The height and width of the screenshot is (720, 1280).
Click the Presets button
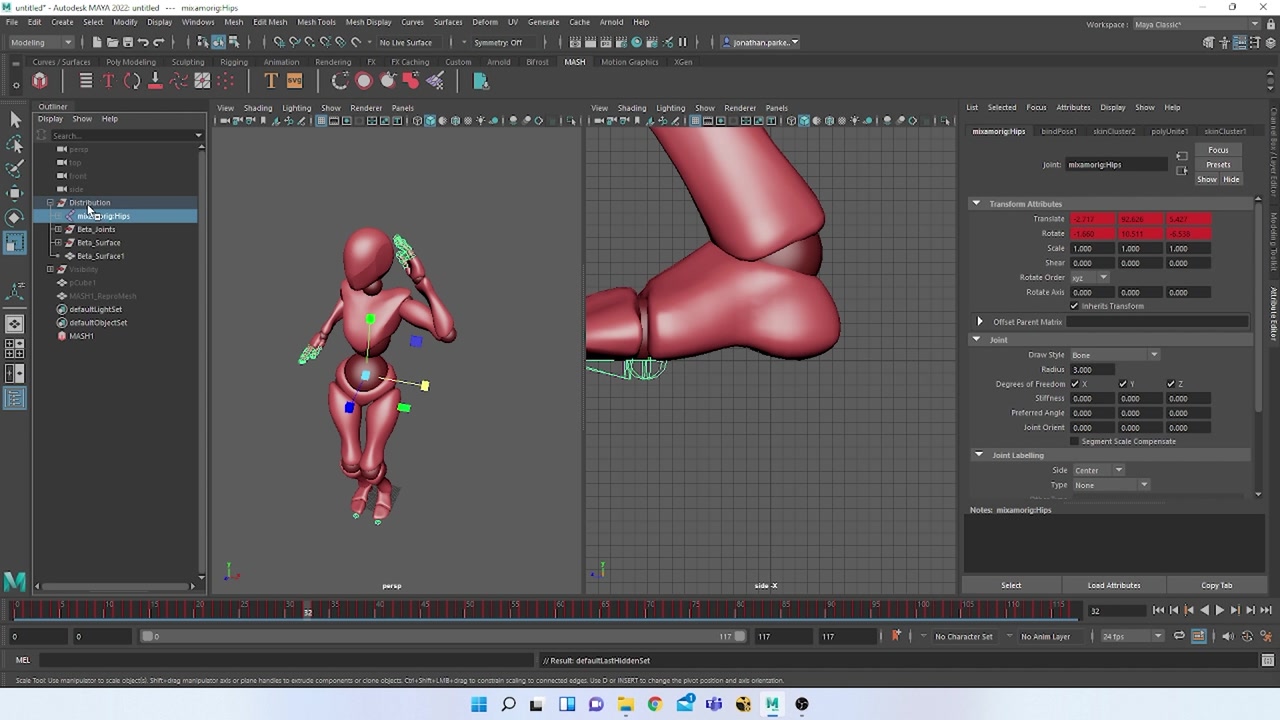coord(1217,165)
